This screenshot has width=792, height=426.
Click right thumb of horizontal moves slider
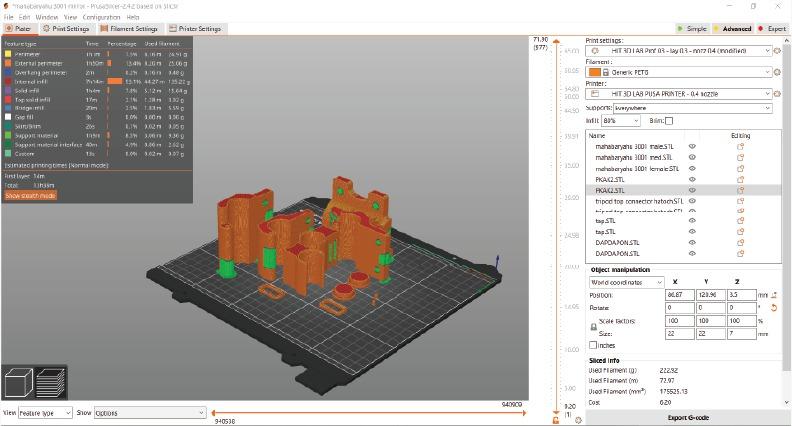(524, 413)
